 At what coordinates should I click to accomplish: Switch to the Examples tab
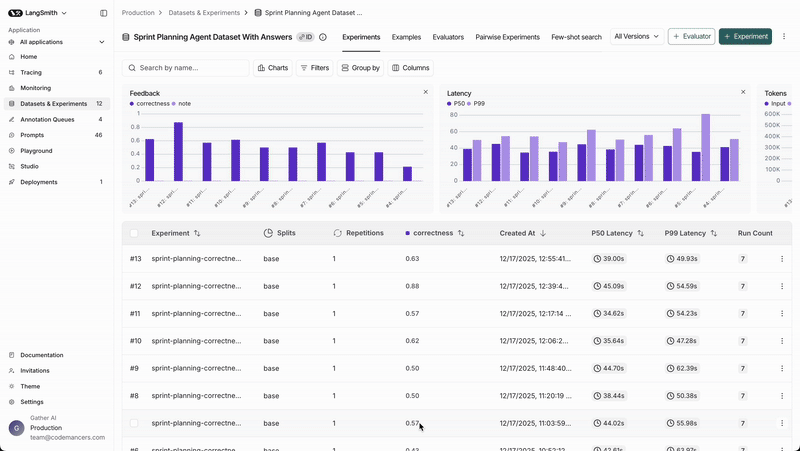(406, 37)
